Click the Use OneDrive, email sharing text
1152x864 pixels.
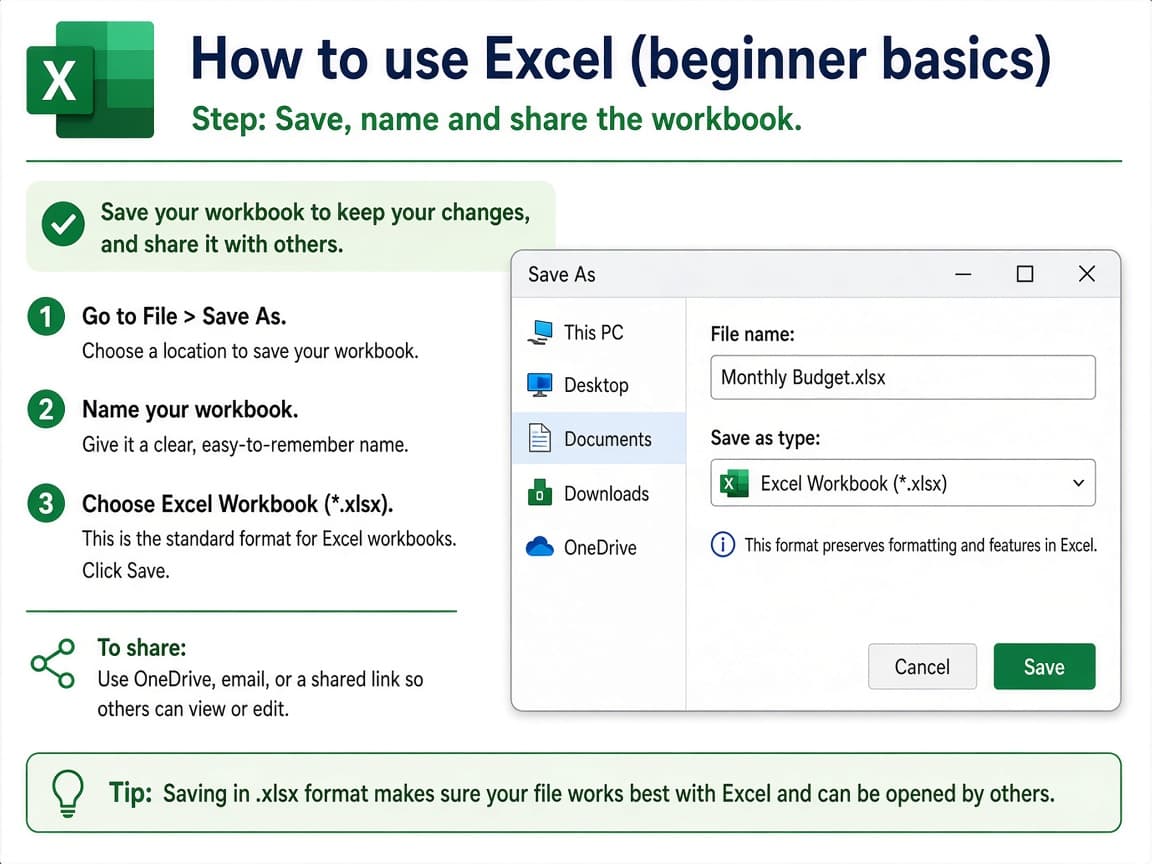pos(260,694)
